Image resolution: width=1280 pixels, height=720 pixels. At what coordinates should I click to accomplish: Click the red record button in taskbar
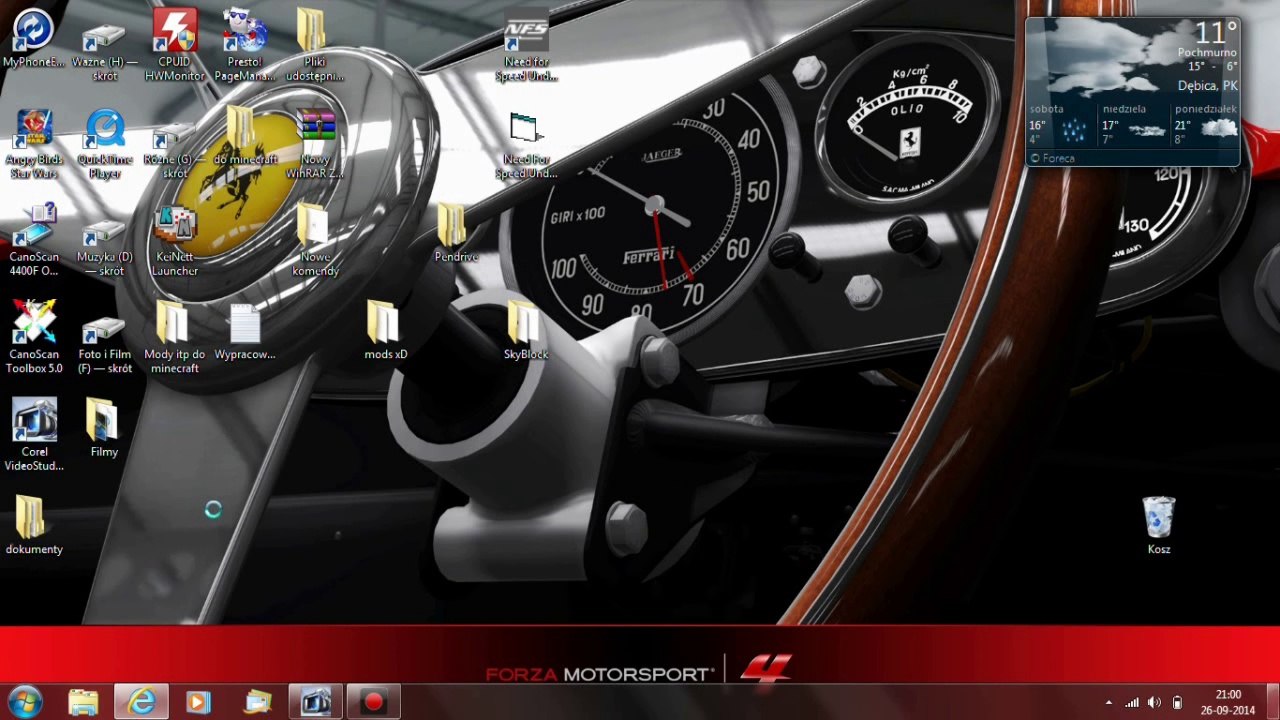coord(373,702)
